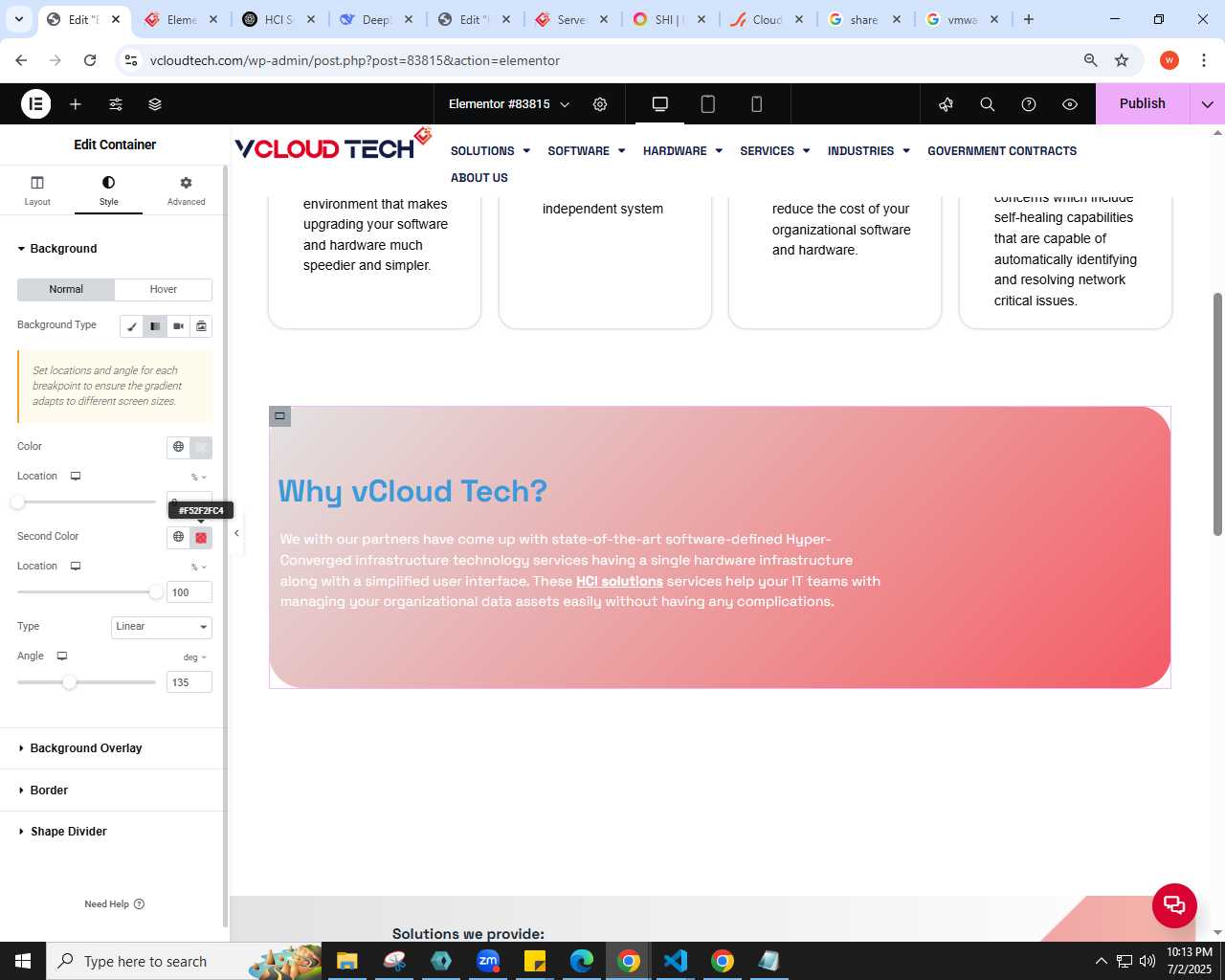Click HCI solutions link in paragraph
1225x980 pixels.
point(619,581)
